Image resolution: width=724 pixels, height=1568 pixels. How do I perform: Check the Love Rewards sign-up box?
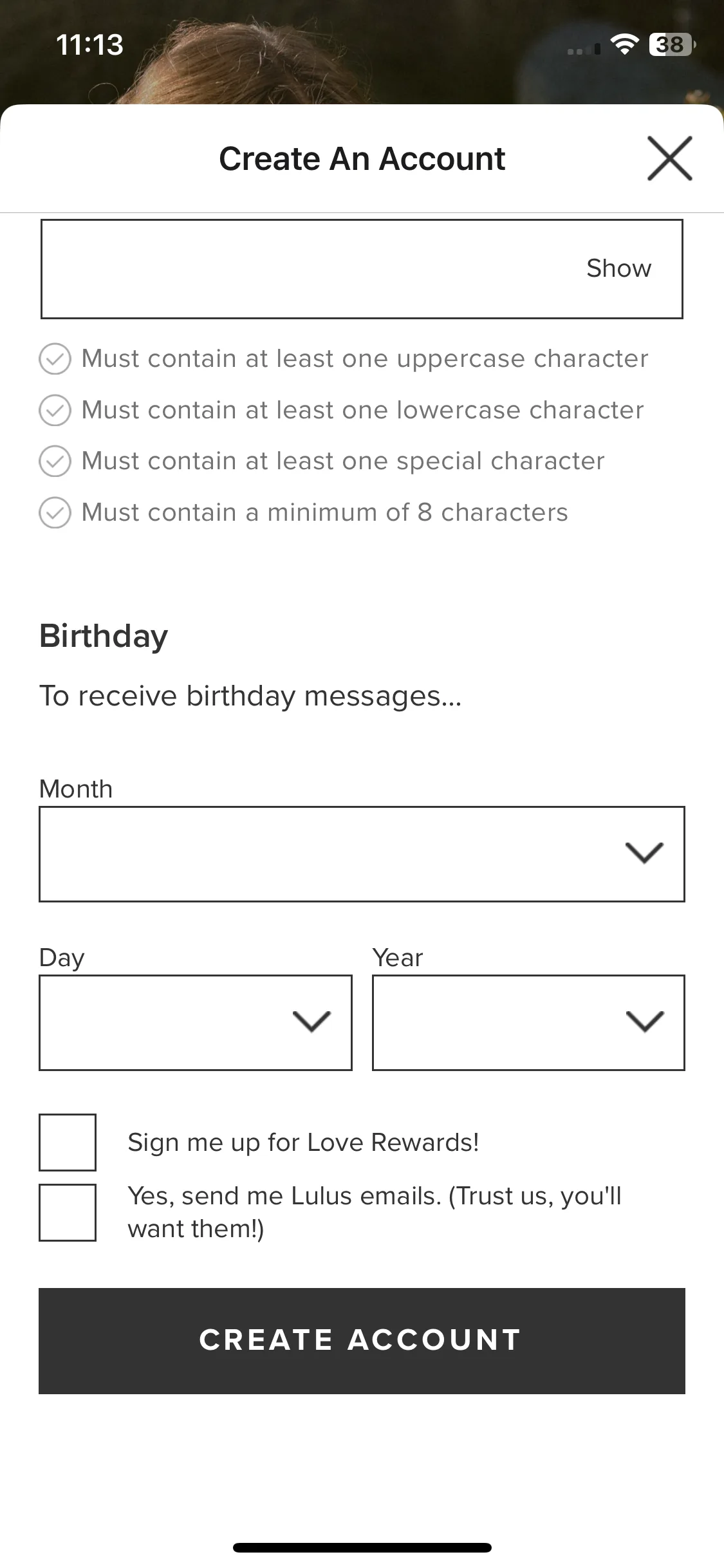(x=68, y=1142)
